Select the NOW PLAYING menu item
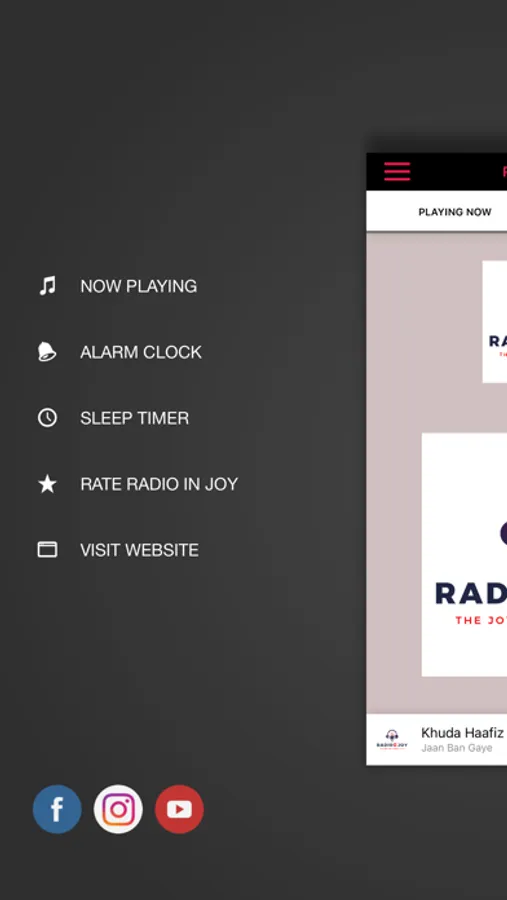The image size is (507, 900). pyautogui.click(x=138, y=286)
